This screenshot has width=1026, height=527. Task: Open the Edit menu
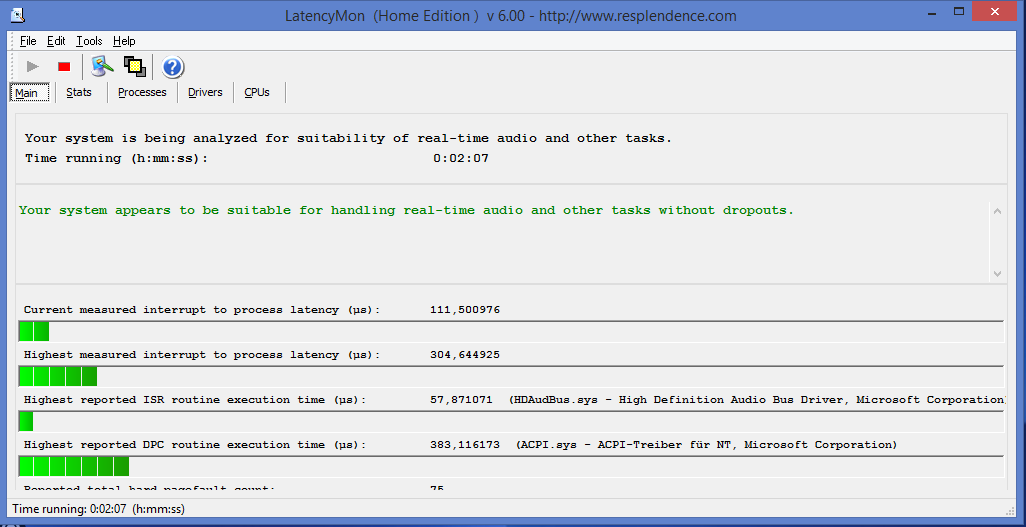56,41
